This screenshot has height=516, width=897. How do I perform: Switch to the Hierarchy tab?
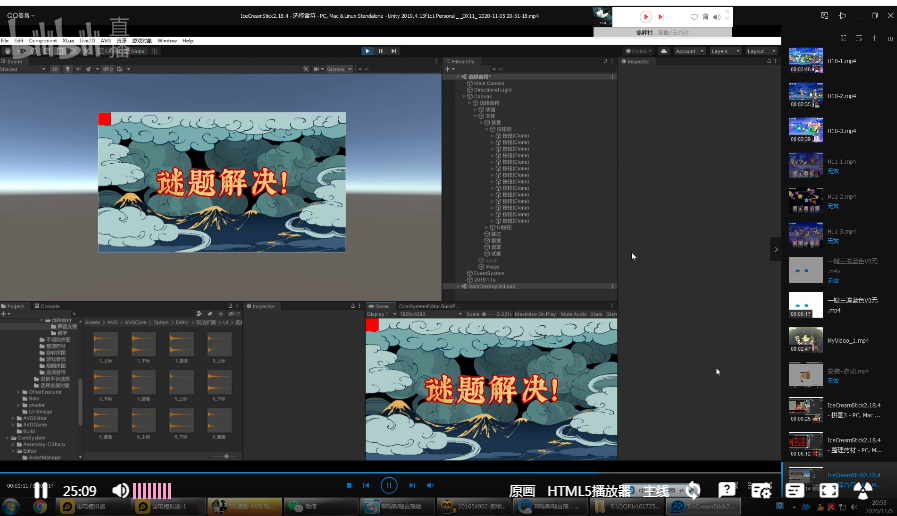[x=461, y=61]
